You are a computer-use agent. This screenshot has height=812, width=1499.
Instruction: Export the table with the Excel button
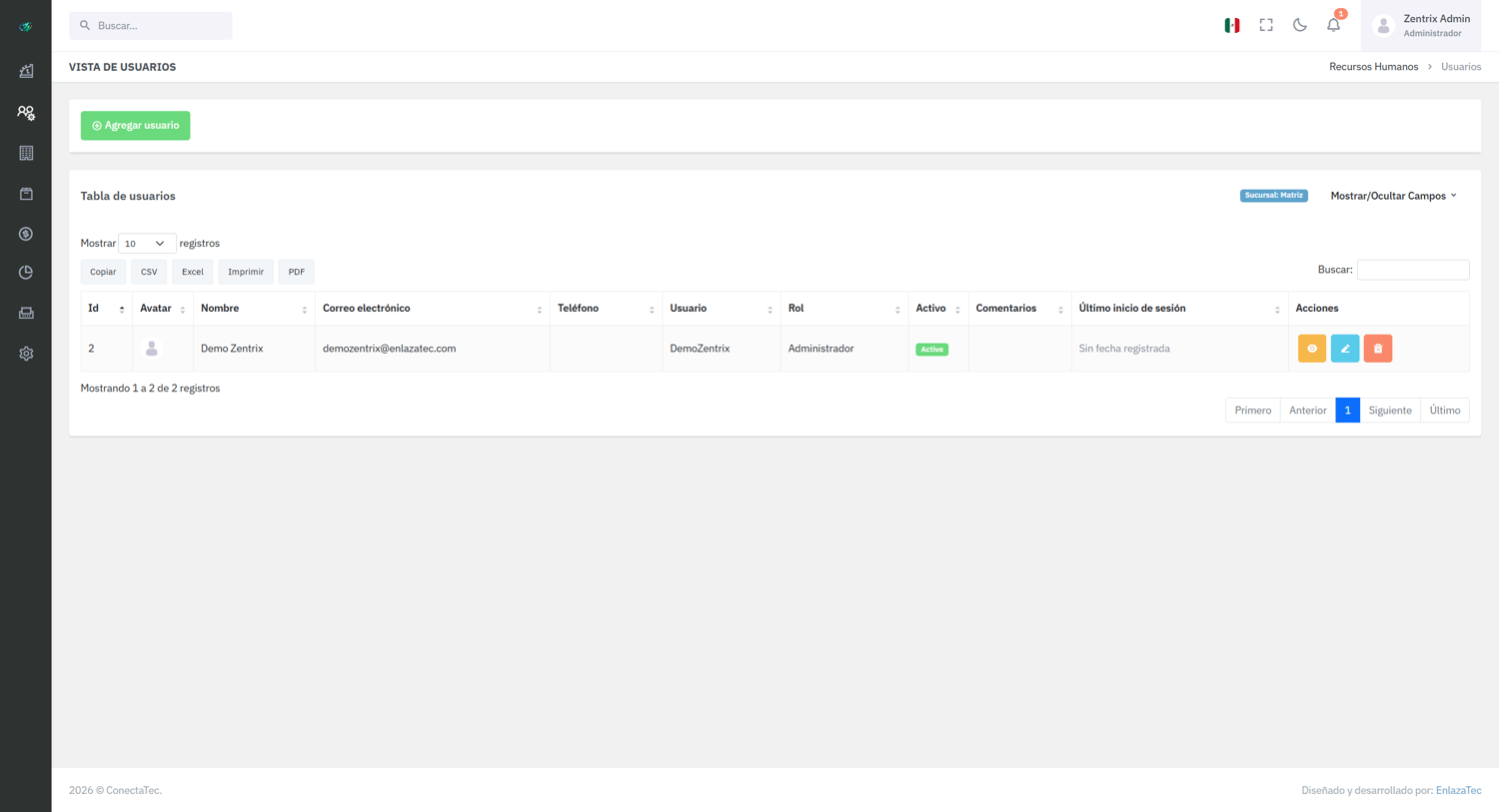coord(192,272)
